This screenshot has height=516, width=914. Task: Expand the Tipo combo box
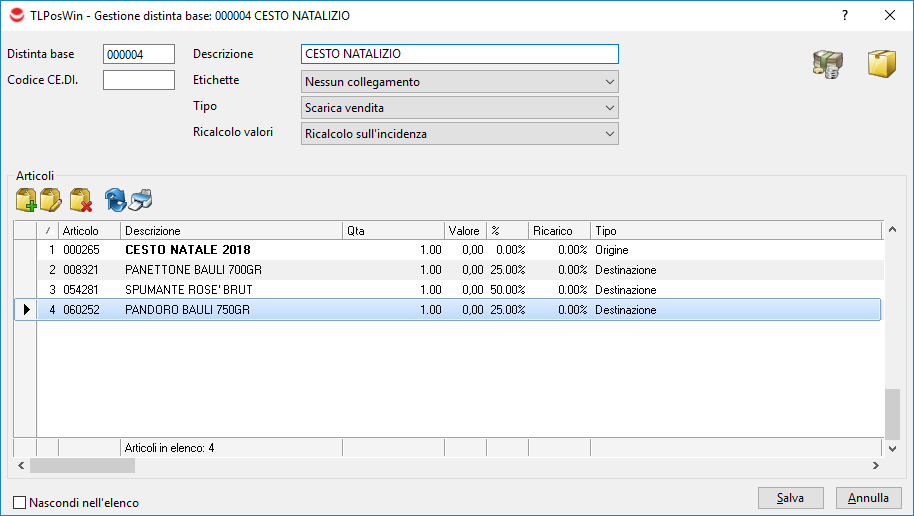point(459,108)
